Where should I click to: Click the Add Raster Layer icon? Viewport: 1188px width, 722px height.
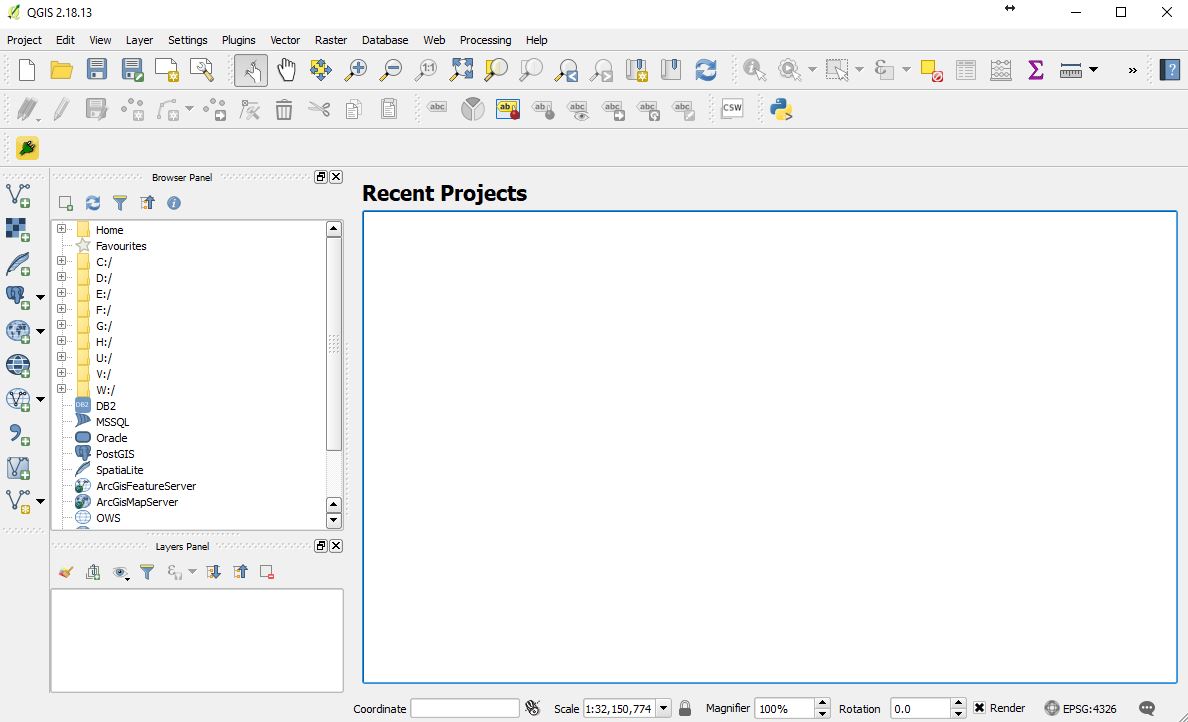coord(18,230)
